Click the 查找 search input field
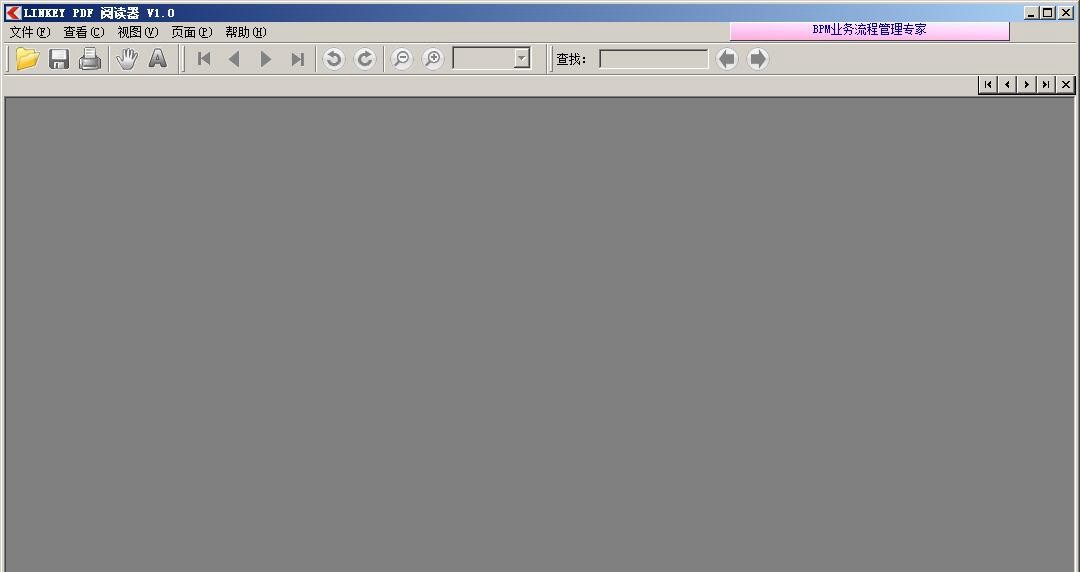The width and height of the screenshot is (1080, 572). tap(654, 59)
